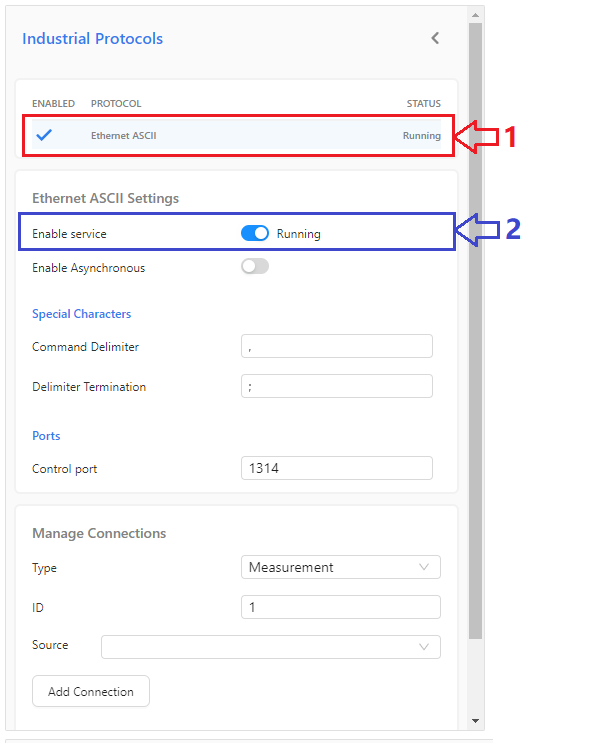Click the Ports section heading

46,435
